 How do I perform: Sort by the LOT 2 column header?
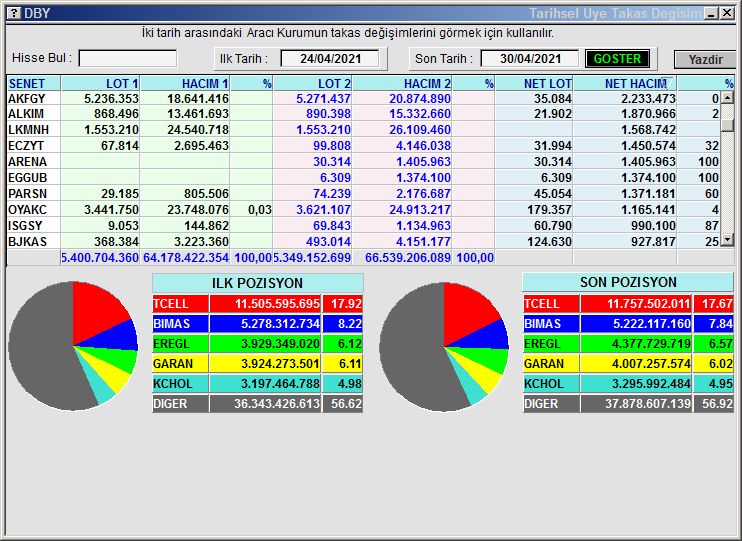point(312,83)
